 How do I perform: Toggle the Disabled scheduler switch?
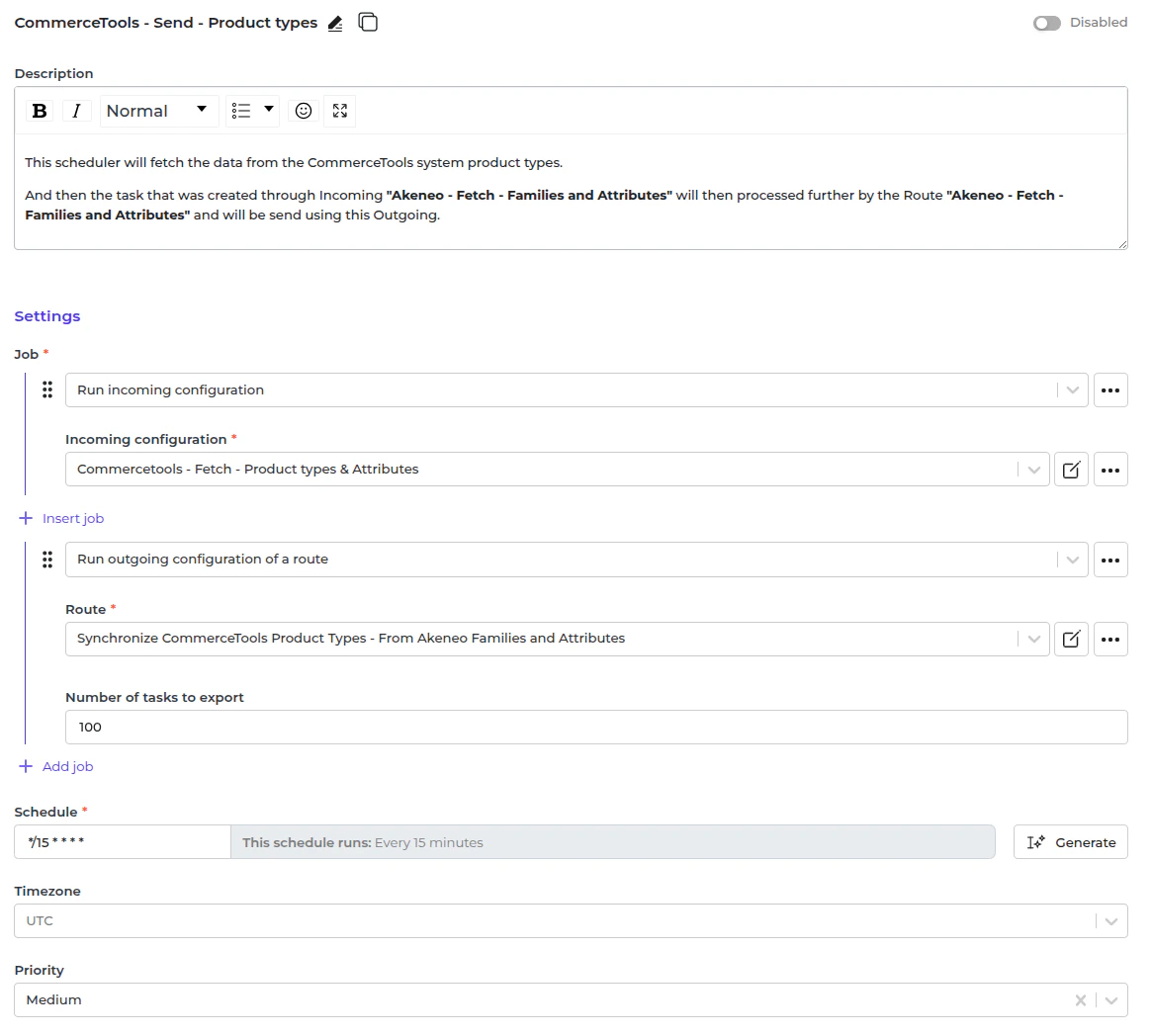click(1046, 24)
